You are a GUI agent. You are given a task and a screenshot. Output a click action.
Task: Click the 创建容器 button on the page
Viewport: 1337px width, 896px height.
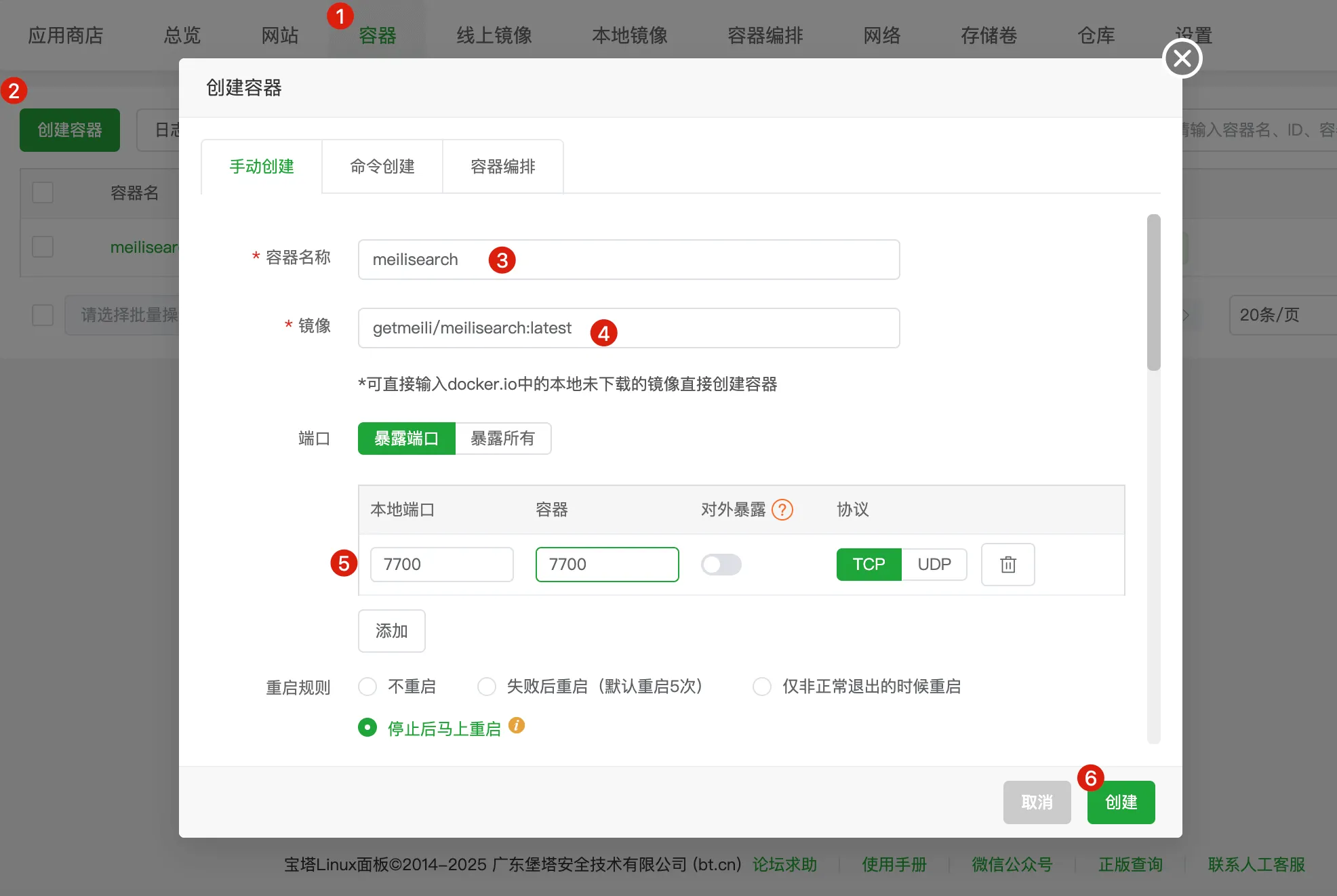pos(70,130)
